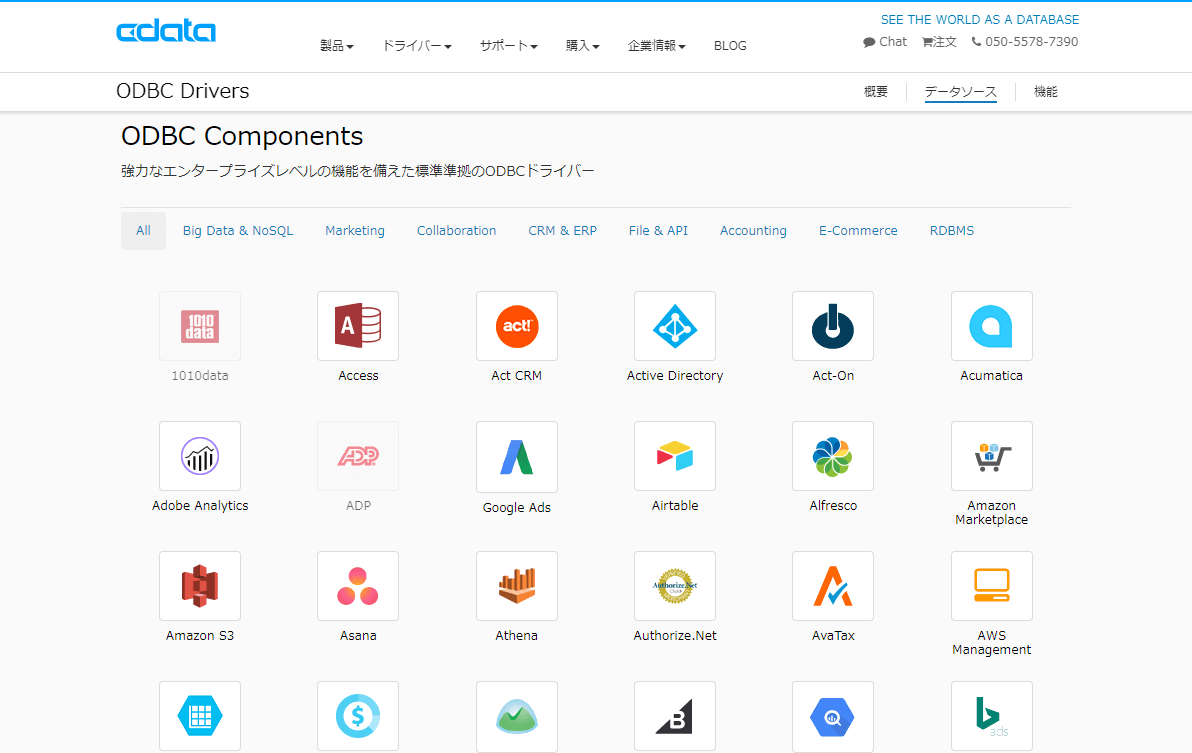This screenshot has width=1192, height=753.
Task: Choose the ADP driver icon
Action: [358, 456]
